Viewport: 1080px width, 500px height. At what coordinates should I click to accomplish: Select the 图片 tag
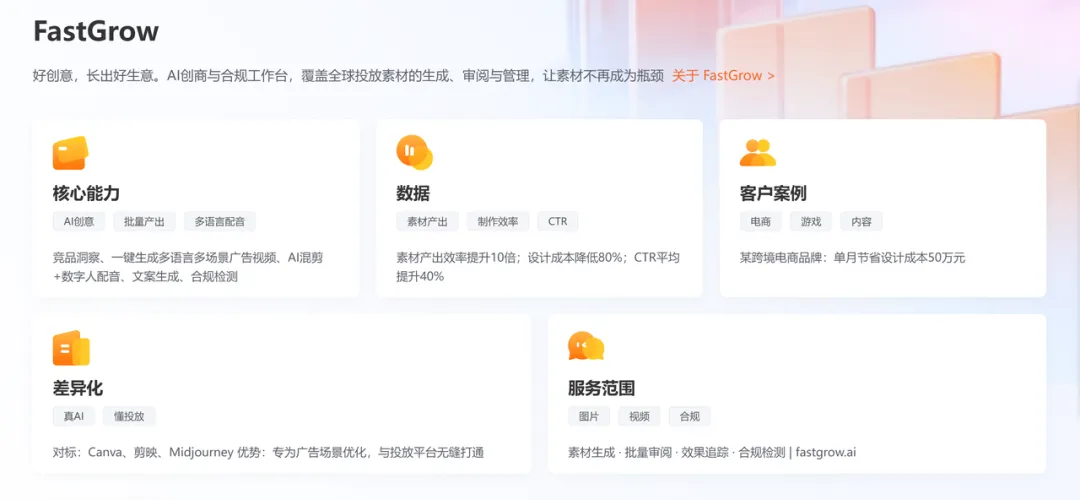click(x=589, y=416)
